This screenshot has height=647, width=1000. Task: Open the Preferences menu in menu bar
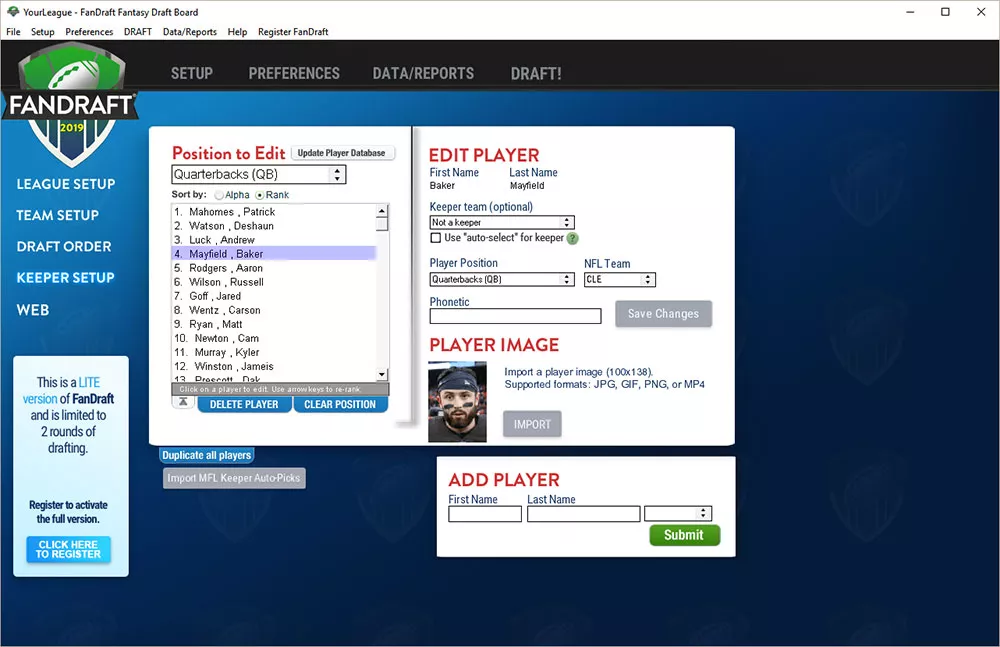coord(89,32)
